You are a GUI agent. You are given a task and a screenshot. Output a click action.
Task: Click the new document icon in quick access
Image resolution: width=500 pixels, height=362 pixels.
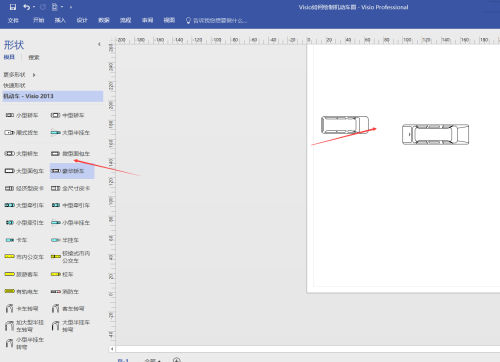click(x=55, y=7)
